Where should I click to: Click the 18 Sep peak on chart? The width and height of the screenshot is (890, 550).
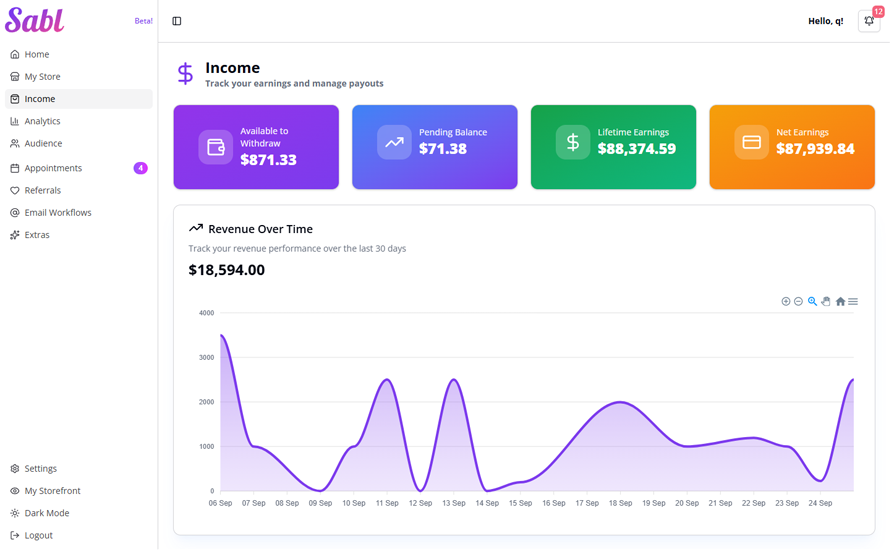point(620,402)
